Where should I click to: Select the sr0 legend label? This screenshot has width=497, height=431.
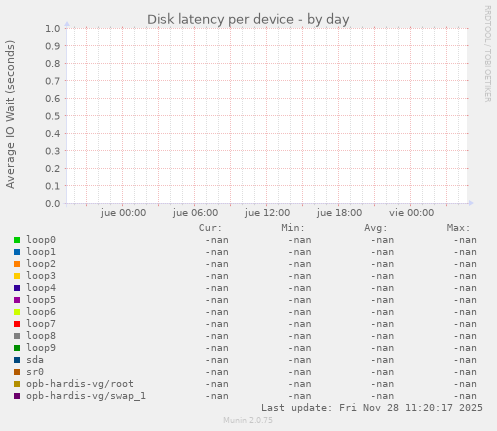35,372
